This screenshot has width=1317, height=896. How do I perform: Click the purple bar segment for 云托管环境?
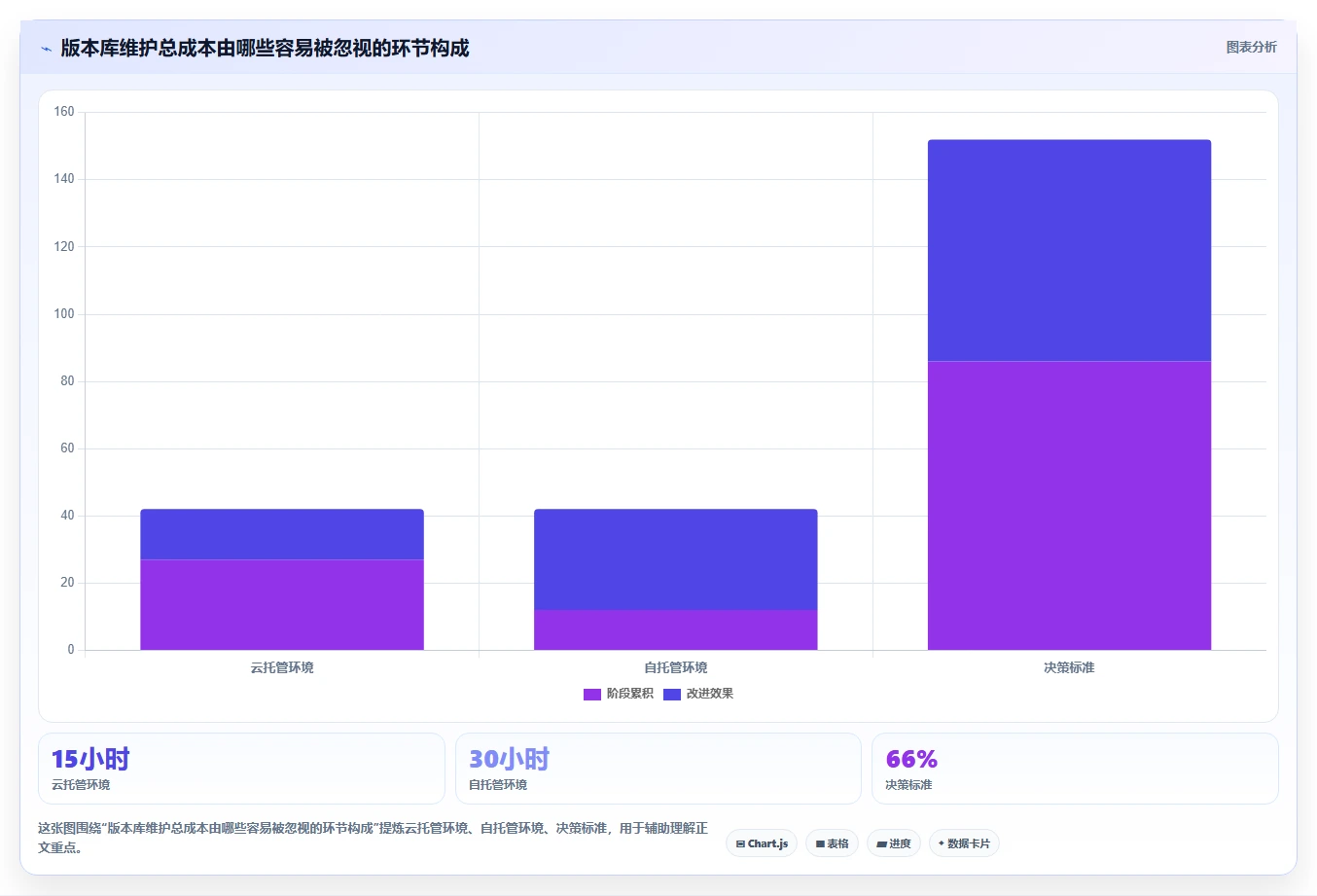(282, 604)
